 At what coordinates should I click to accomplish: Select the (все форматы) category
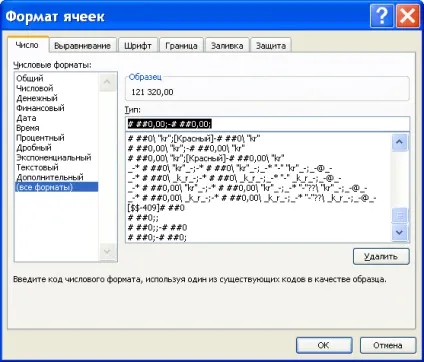[57, 187]
